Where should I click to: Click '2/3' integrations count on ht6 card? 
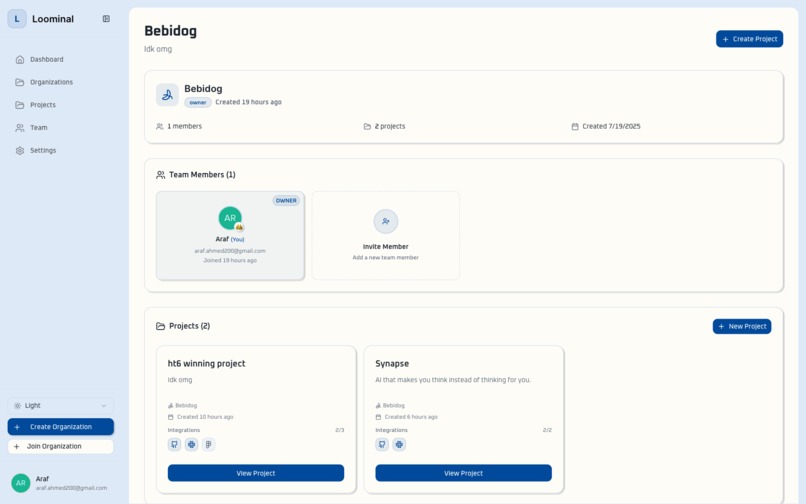tap(339, 430)
